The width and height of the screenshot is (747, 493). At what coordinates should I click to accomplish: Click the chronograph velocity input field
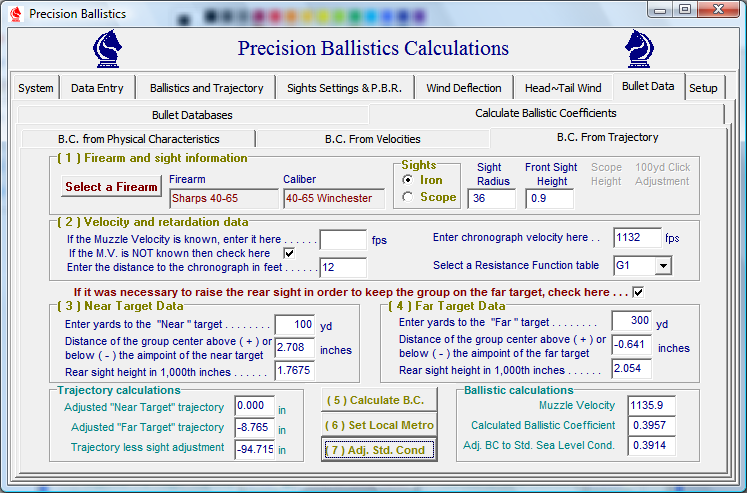click(637, 238)
